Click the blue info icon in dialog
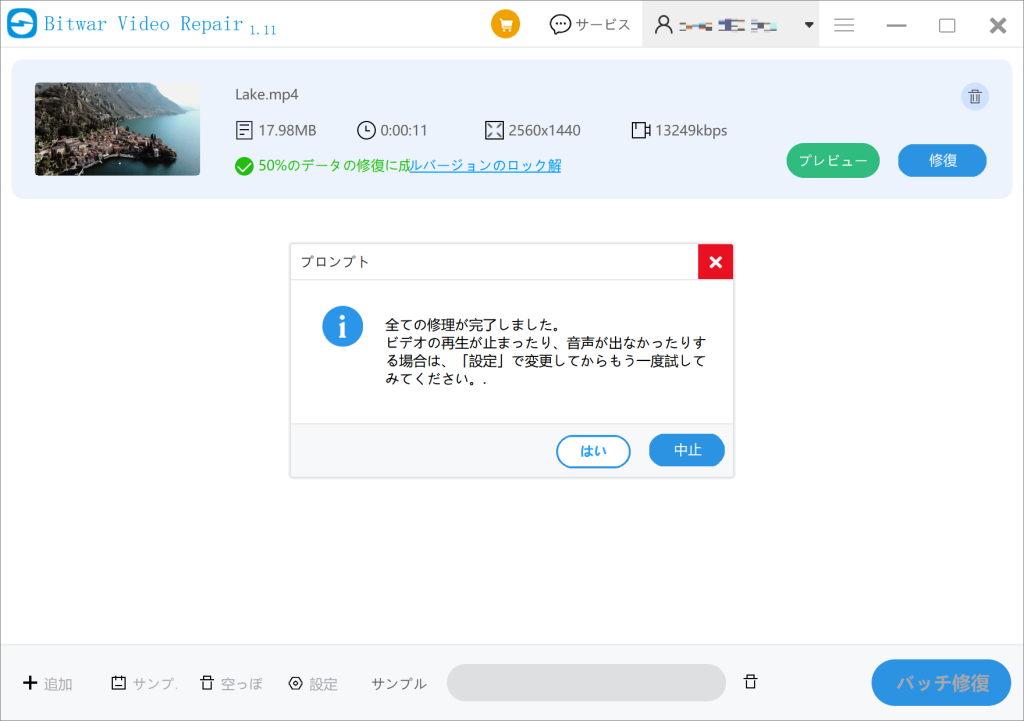This screenshot has height=721, width=1024. pyautogui.click(x=342, y=326)
